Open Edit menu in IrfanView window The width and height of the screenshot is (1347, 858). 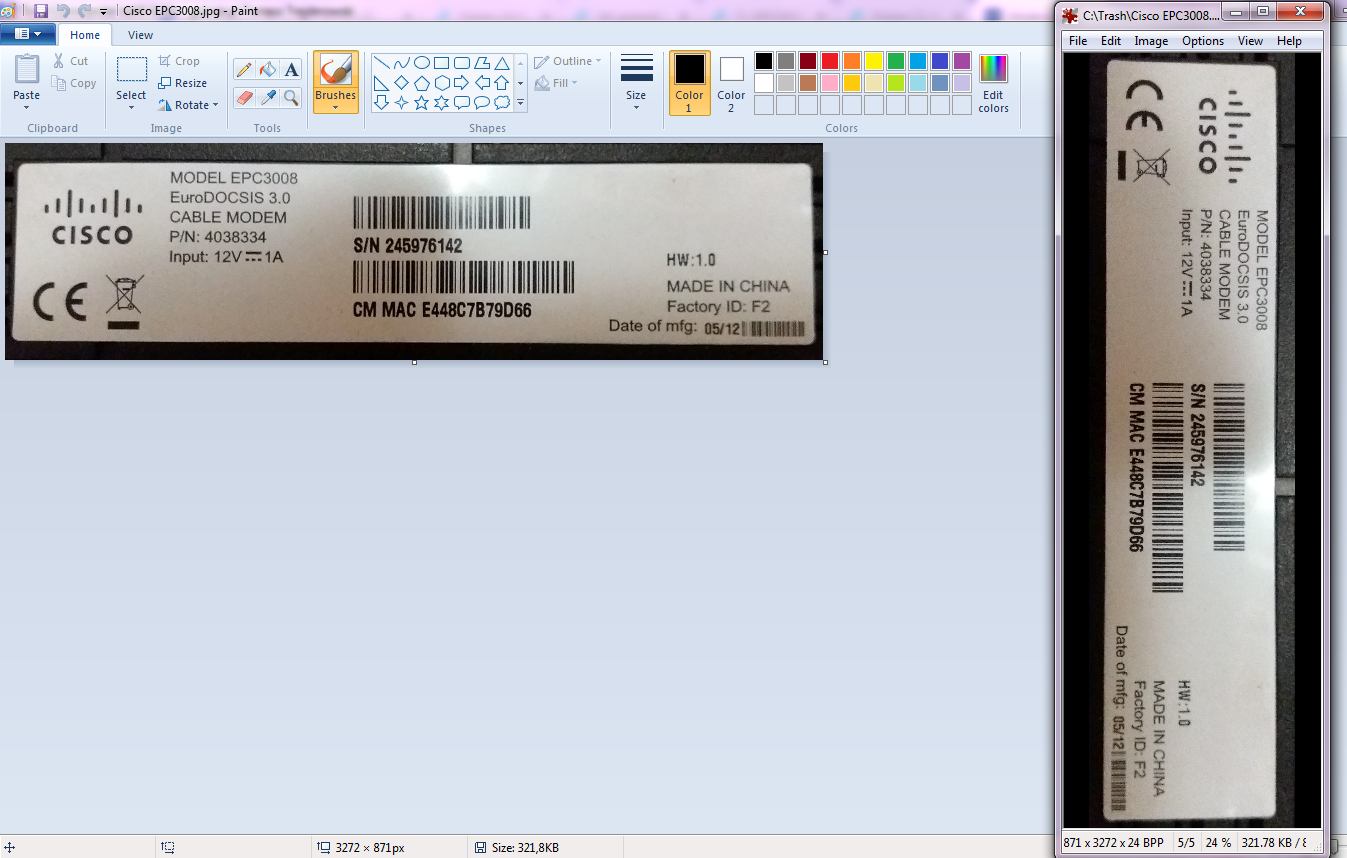click(1111, 41)
